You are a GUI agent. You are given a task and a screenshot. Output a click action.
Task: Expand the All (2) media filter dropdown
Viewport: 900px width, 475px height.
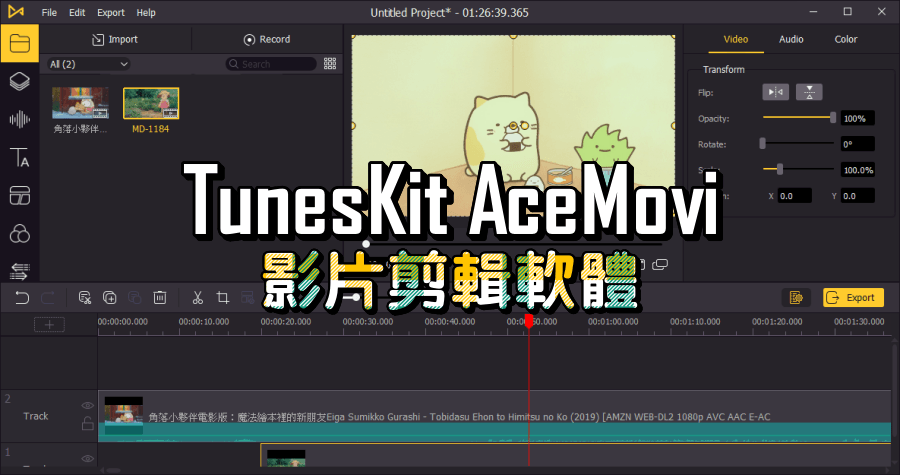coord(88,64)
